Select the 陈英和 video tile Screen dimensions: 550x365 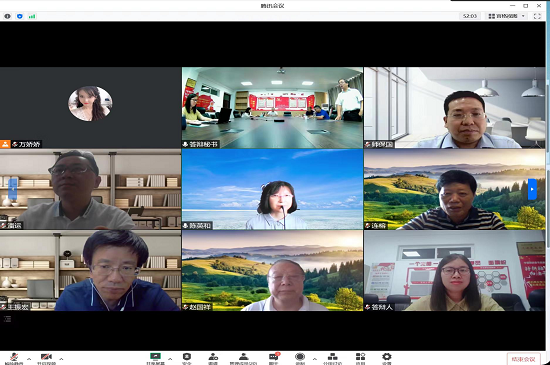273,189
